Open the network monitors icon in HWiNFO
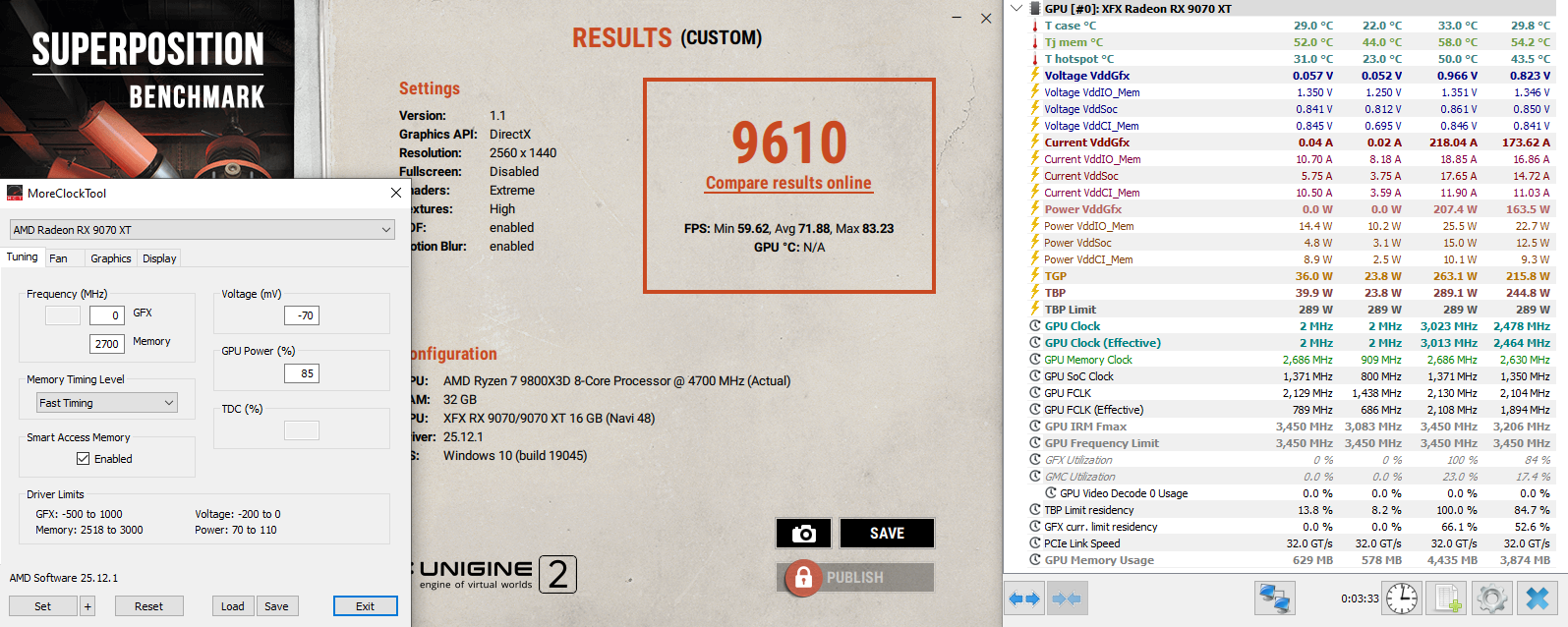 [1275, 598]
